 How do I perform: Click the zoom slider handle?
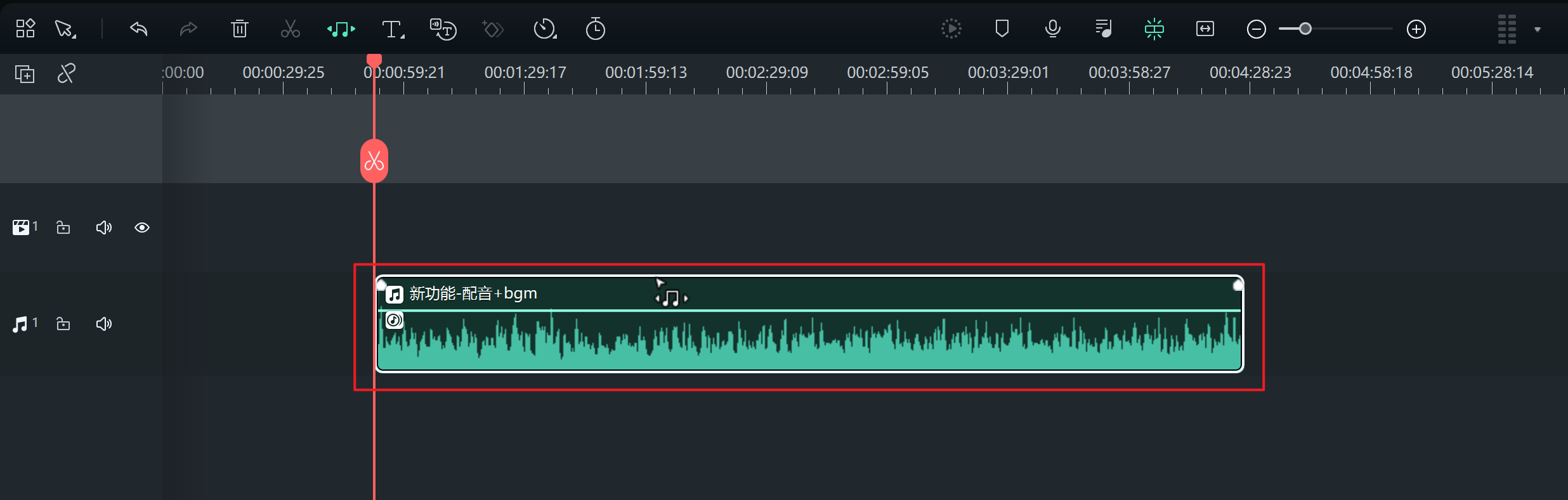coord(1305,29)
